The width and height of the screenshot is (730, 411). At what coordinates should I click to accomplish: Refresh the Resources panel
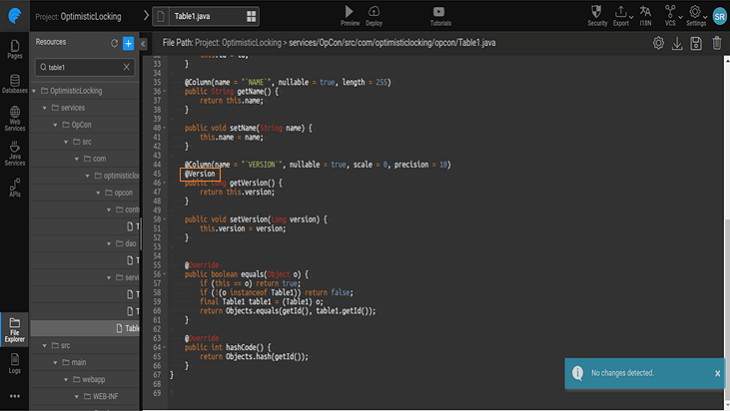click(x=114, y=43)
